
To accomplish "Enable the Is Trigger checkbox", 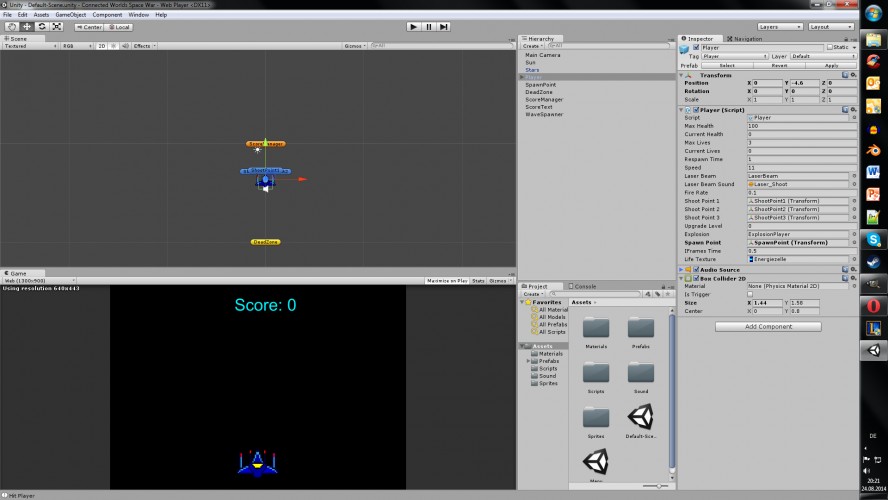I will pyautogui.click(x=750, y=294).
